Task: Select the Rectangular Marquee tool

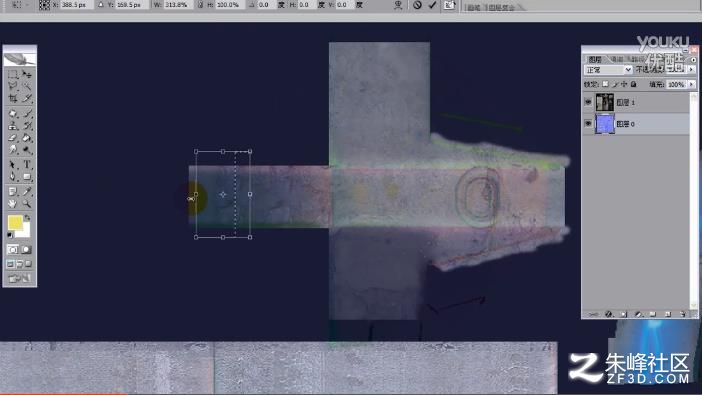Action: [x=13, y=74]
